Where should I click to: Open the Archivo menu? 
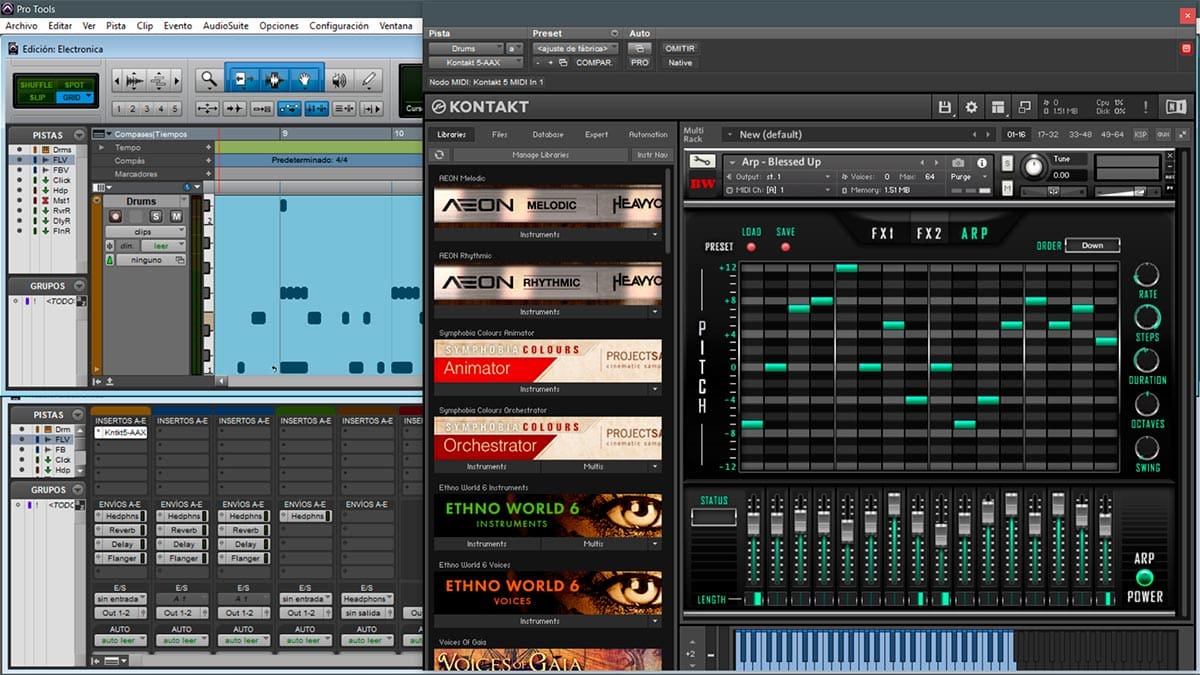22,26
